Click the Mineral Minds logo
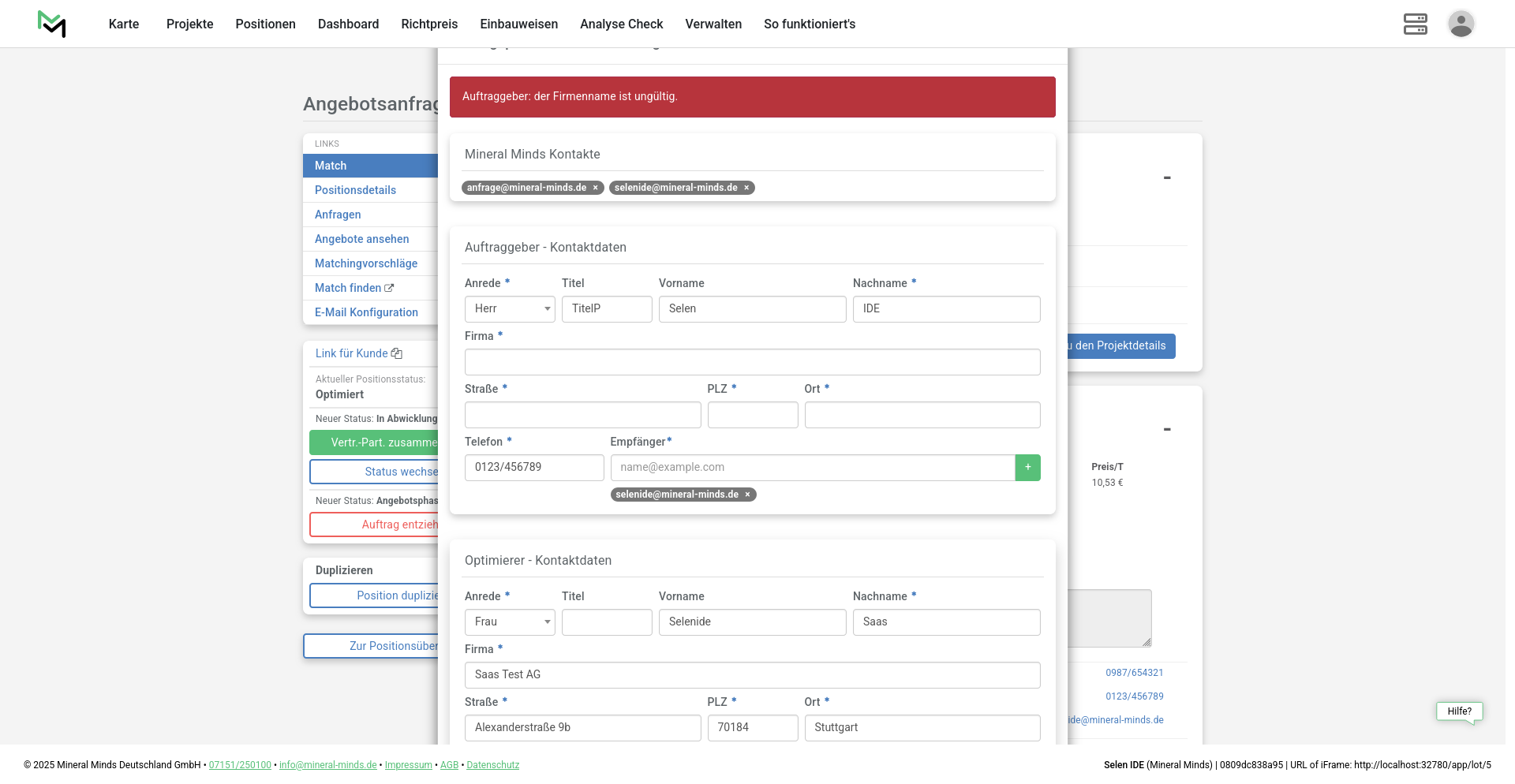This screenshot has height=784, width=1515. pyautogui.click(x=52, y=24)
